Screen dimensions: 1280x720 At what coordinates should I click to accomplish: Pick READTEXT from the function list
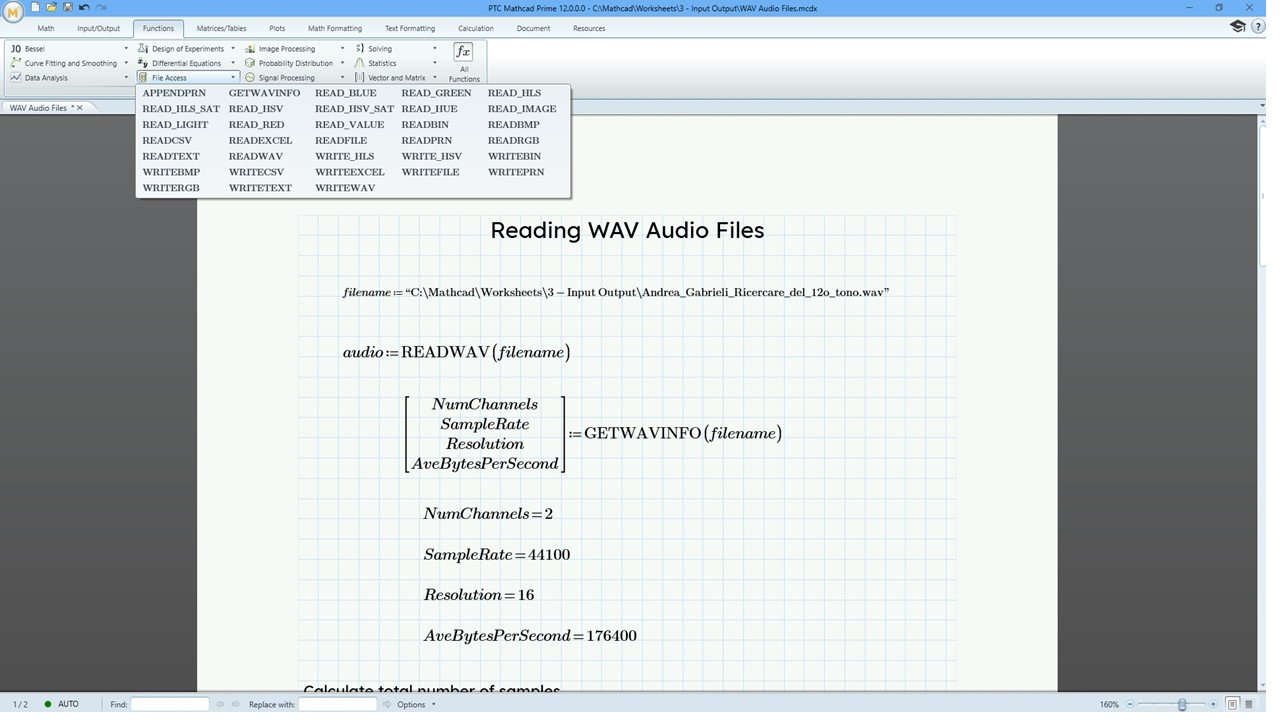[171, 156]
